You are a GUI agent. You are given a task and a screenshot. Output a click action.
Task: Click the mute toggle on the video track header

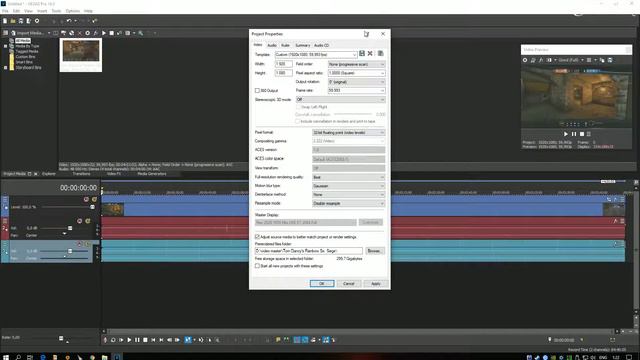[86, 199]
